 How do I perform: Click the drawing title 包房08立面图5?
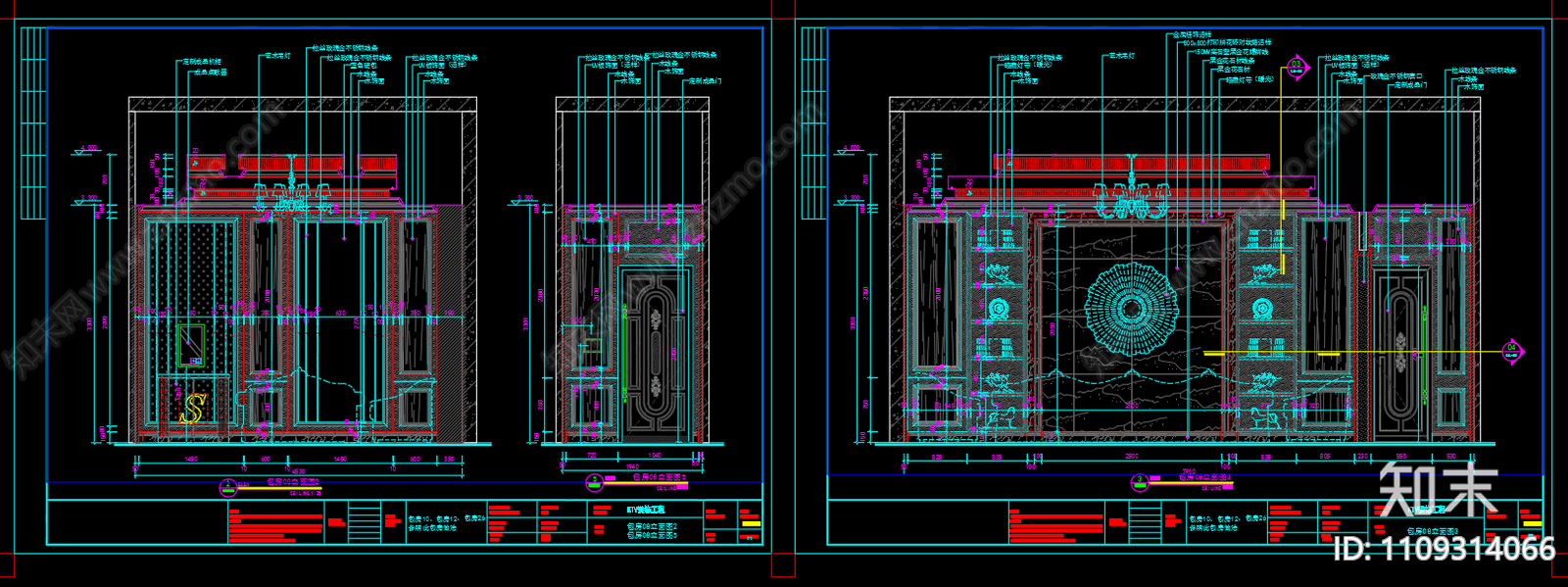coord(661,477)
